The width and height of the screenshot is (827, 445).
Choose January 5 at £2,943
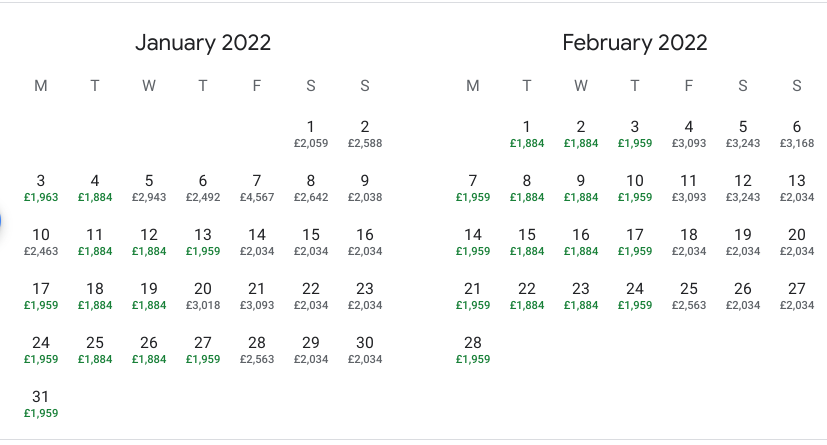pyautogui.click(x=149, y=187)
